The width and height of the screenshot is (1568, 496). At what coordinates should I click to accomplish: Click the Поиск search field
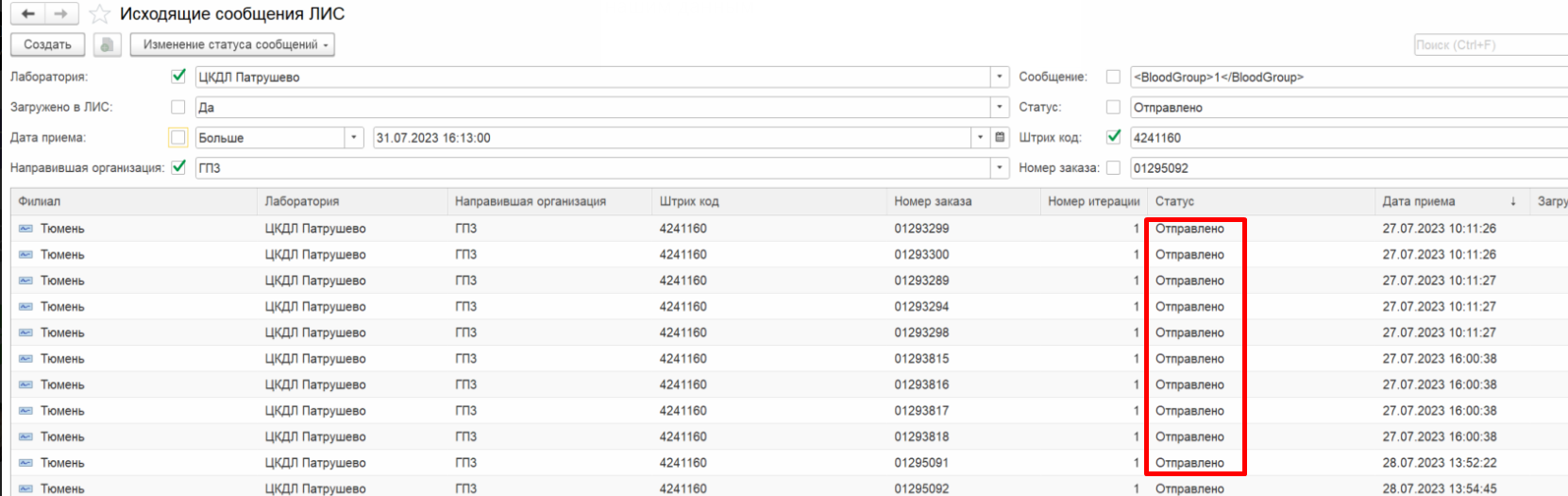(1490, 44)
